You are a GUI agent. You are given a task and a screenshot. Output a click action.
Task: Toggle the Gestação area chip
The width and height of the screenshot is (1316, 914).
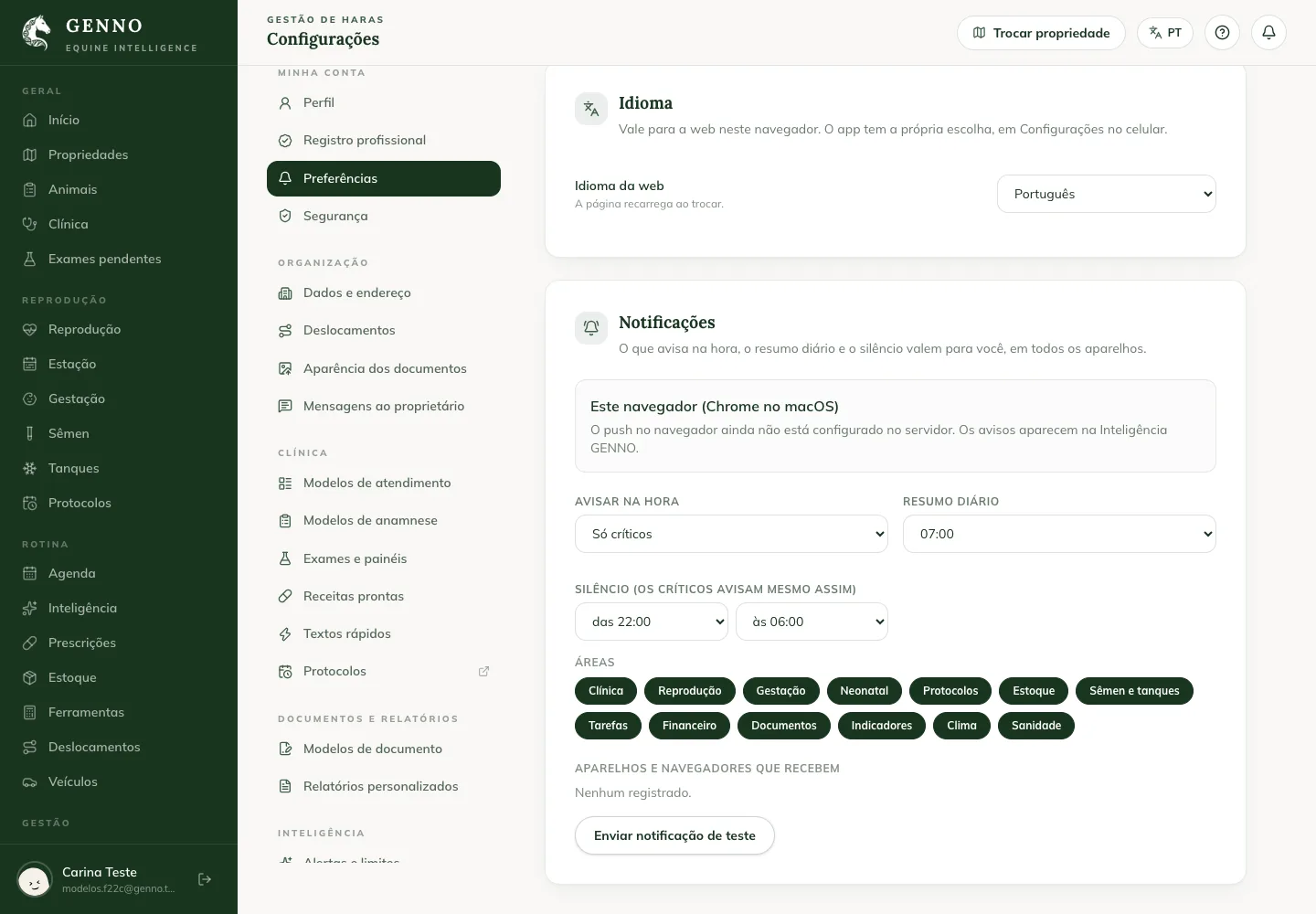click(781, 691)
